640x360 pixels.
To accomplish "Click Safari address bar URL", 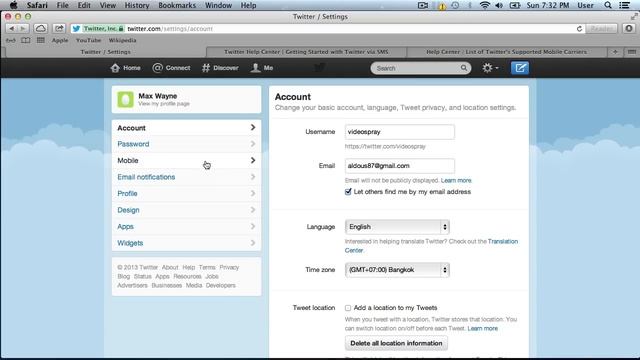I will [170, 29].
